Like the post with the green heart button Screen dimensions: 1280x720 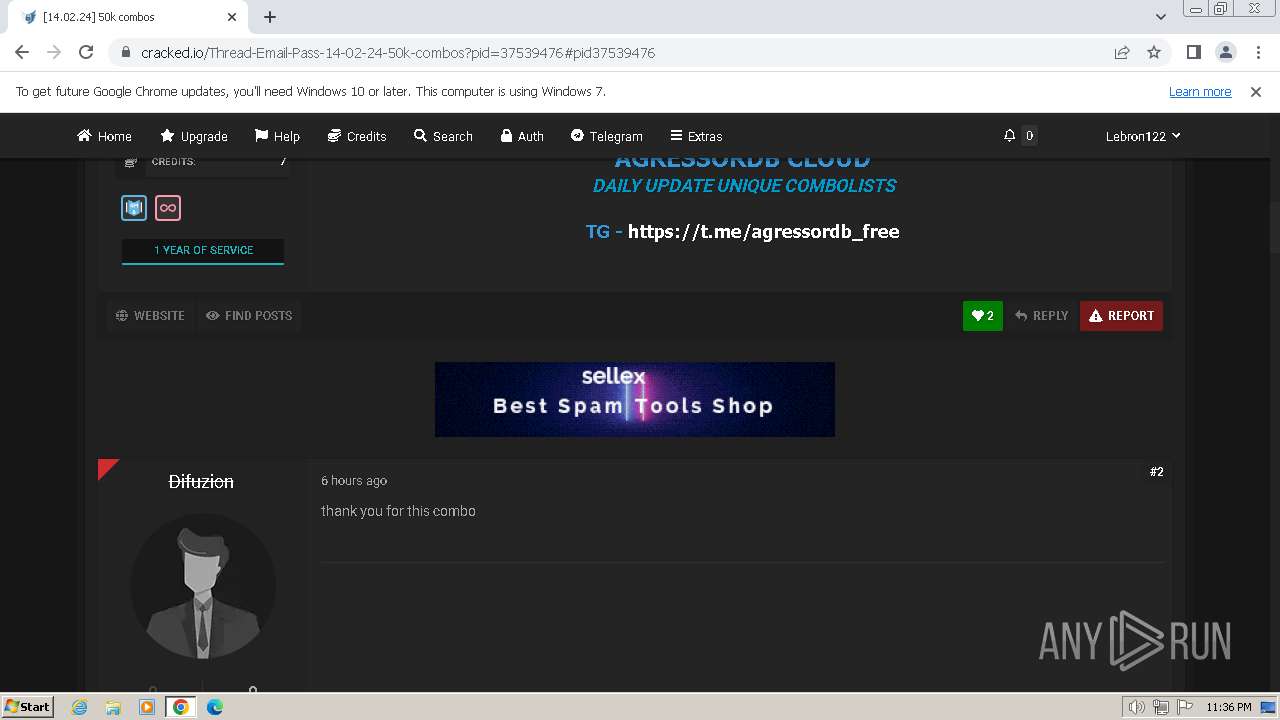click(983, 315)
